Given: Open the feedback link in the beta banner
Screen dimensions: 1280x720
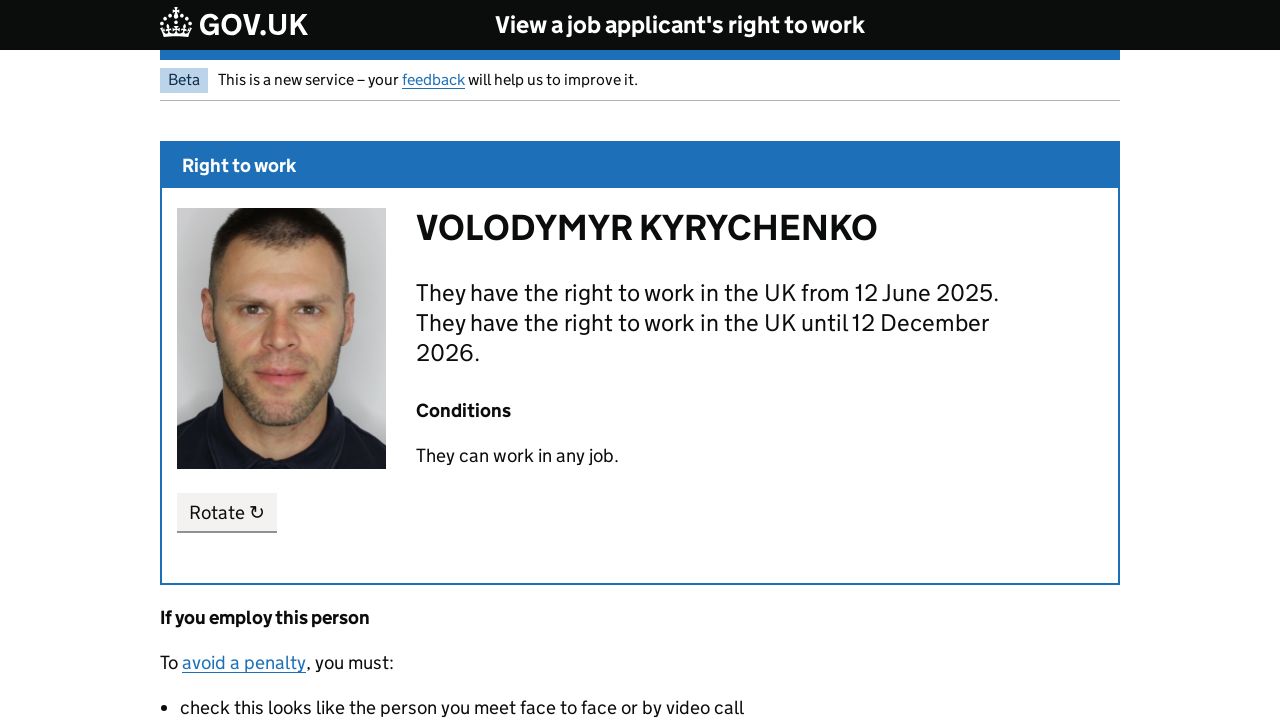Looking at the screenshot, I should [433, 80].
